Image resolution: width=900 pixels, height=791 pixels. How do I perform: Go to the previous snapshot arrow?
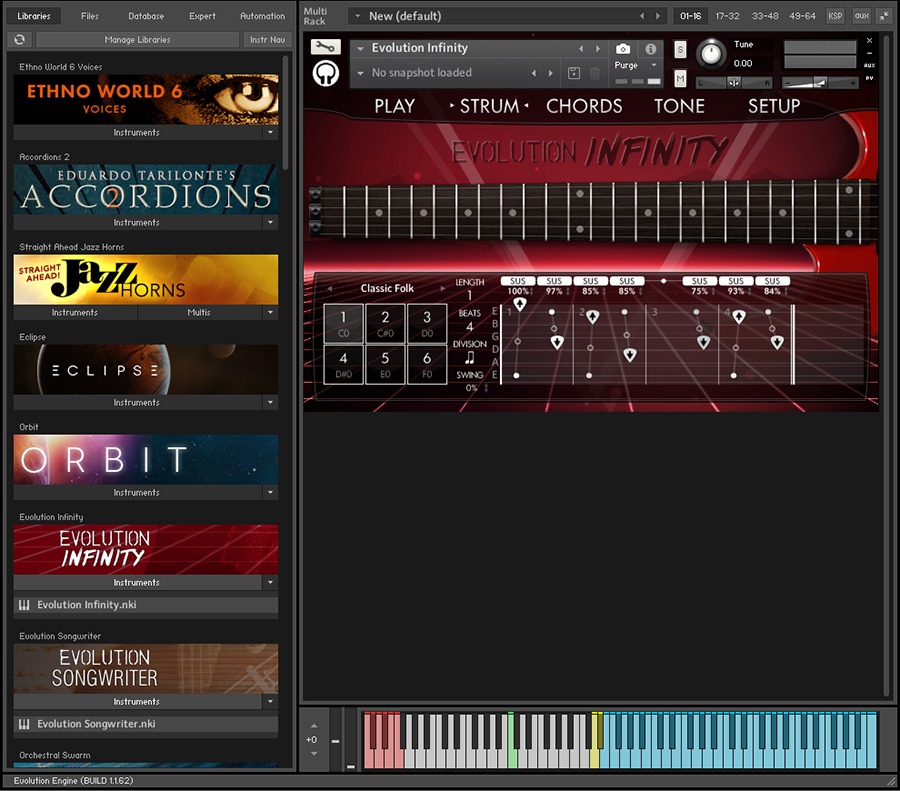click(x=534, y=73)
